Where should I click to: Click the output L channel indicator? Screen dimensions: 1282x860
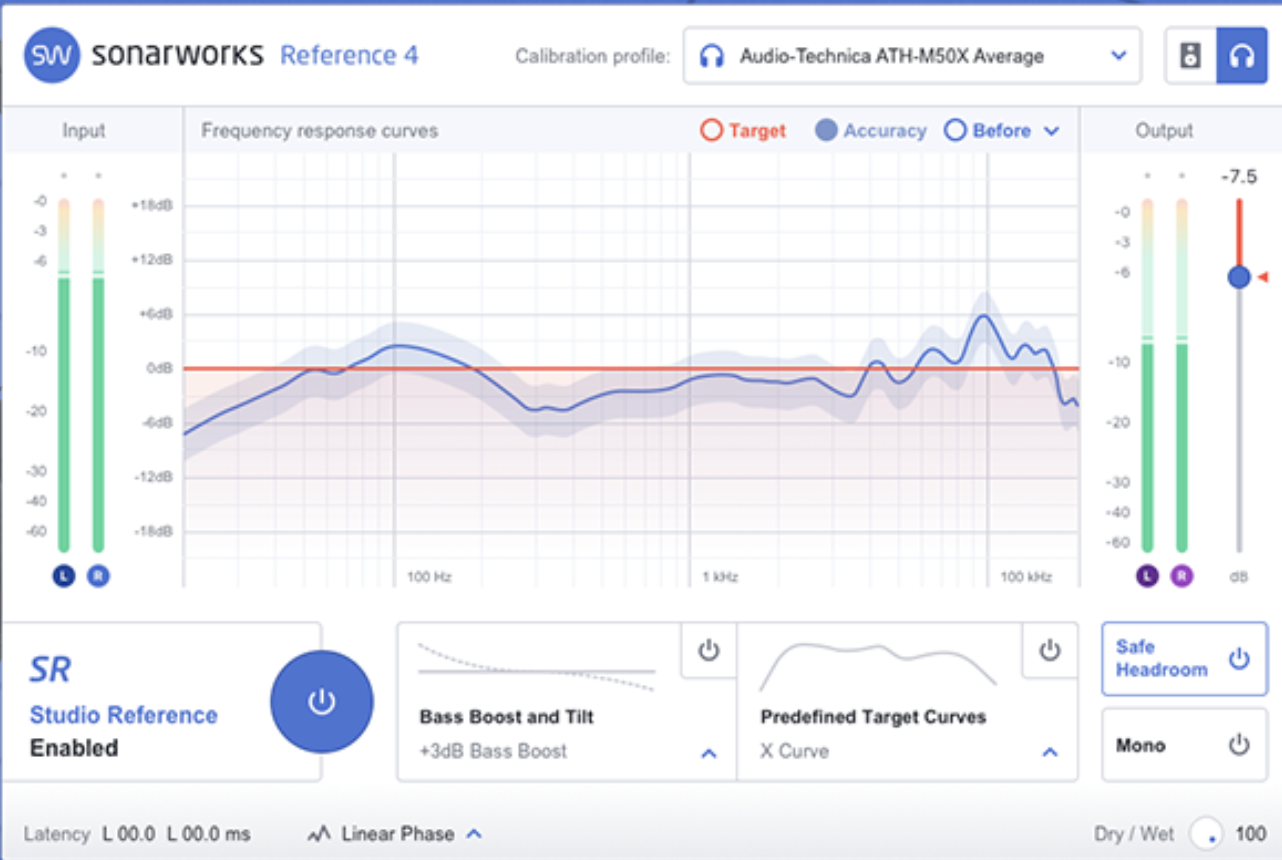coord(1147,576)
